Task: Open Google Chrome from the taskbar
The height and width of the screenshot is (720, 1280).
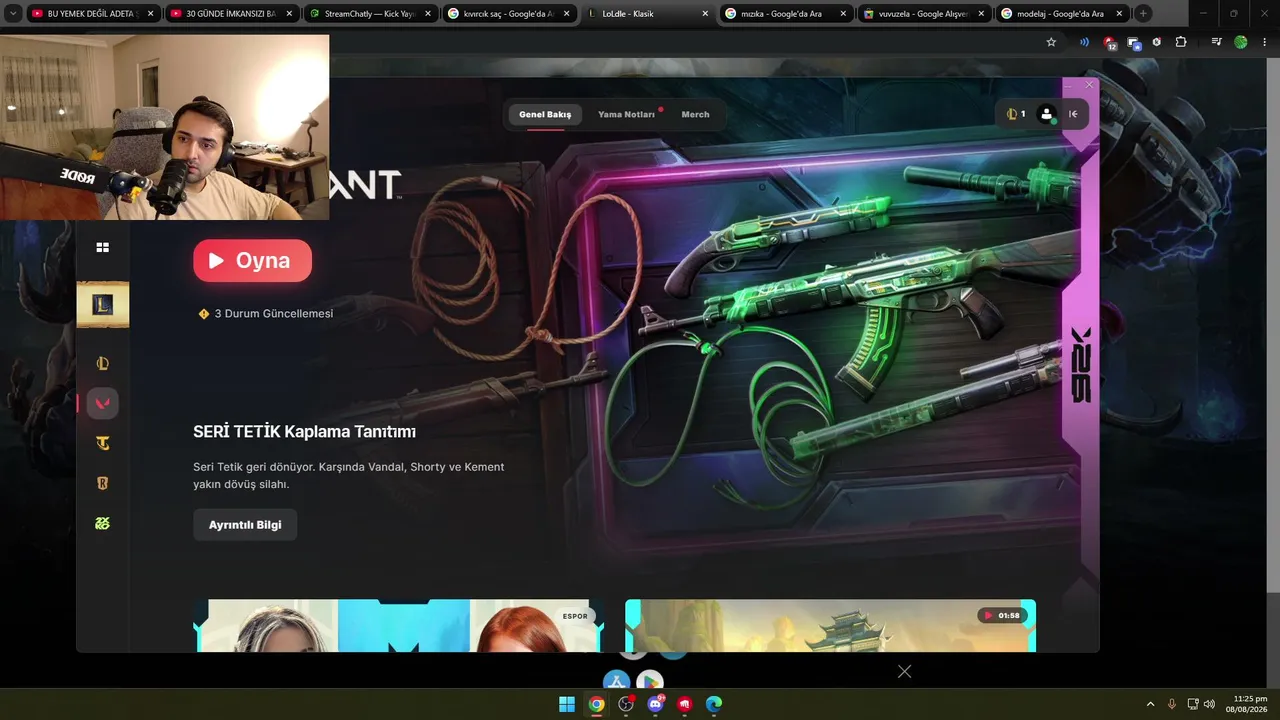Action: pyautogui.click(x=596, y=704)
